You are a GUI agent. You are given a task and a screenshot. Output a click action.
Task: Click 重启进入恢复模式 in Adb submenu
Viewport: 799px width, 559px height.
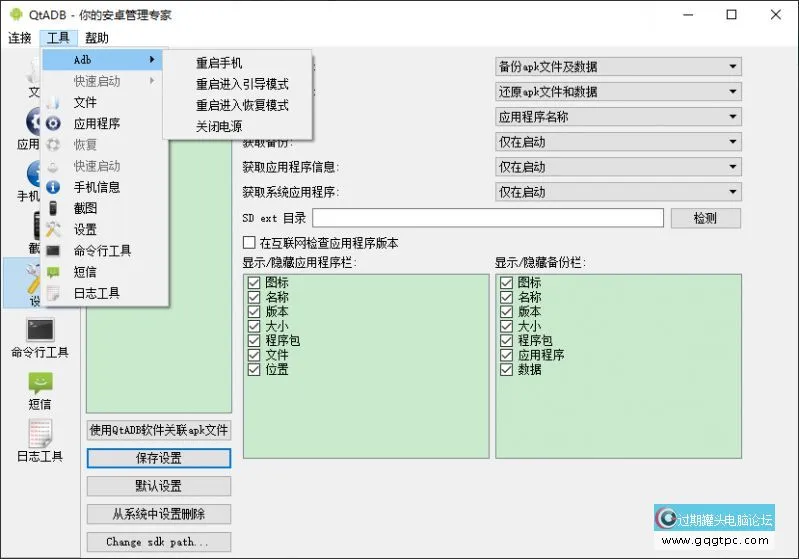pos(242,105)
